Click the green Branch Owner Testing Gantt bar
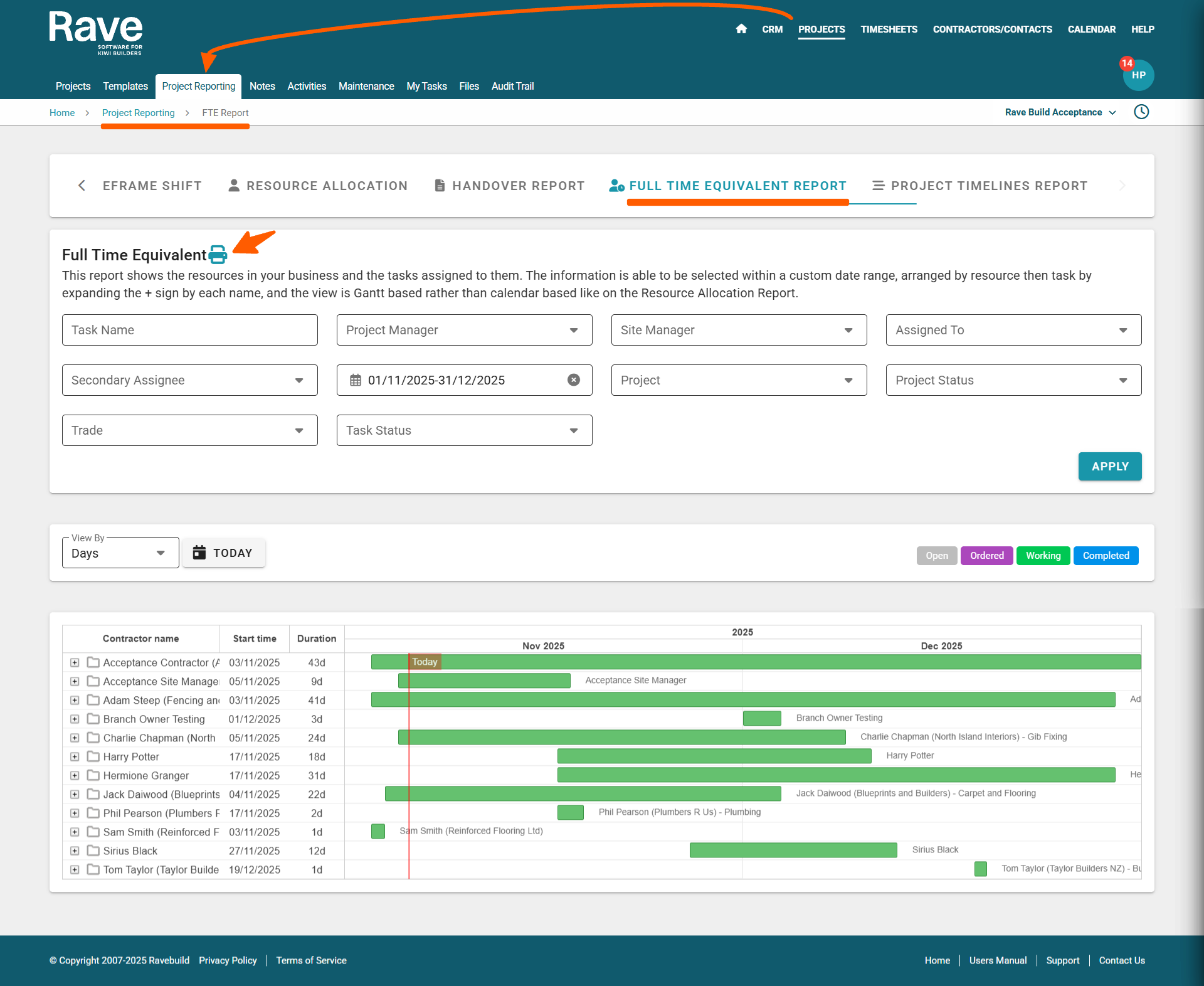1204x986 pixels. (x=762, y=718)
